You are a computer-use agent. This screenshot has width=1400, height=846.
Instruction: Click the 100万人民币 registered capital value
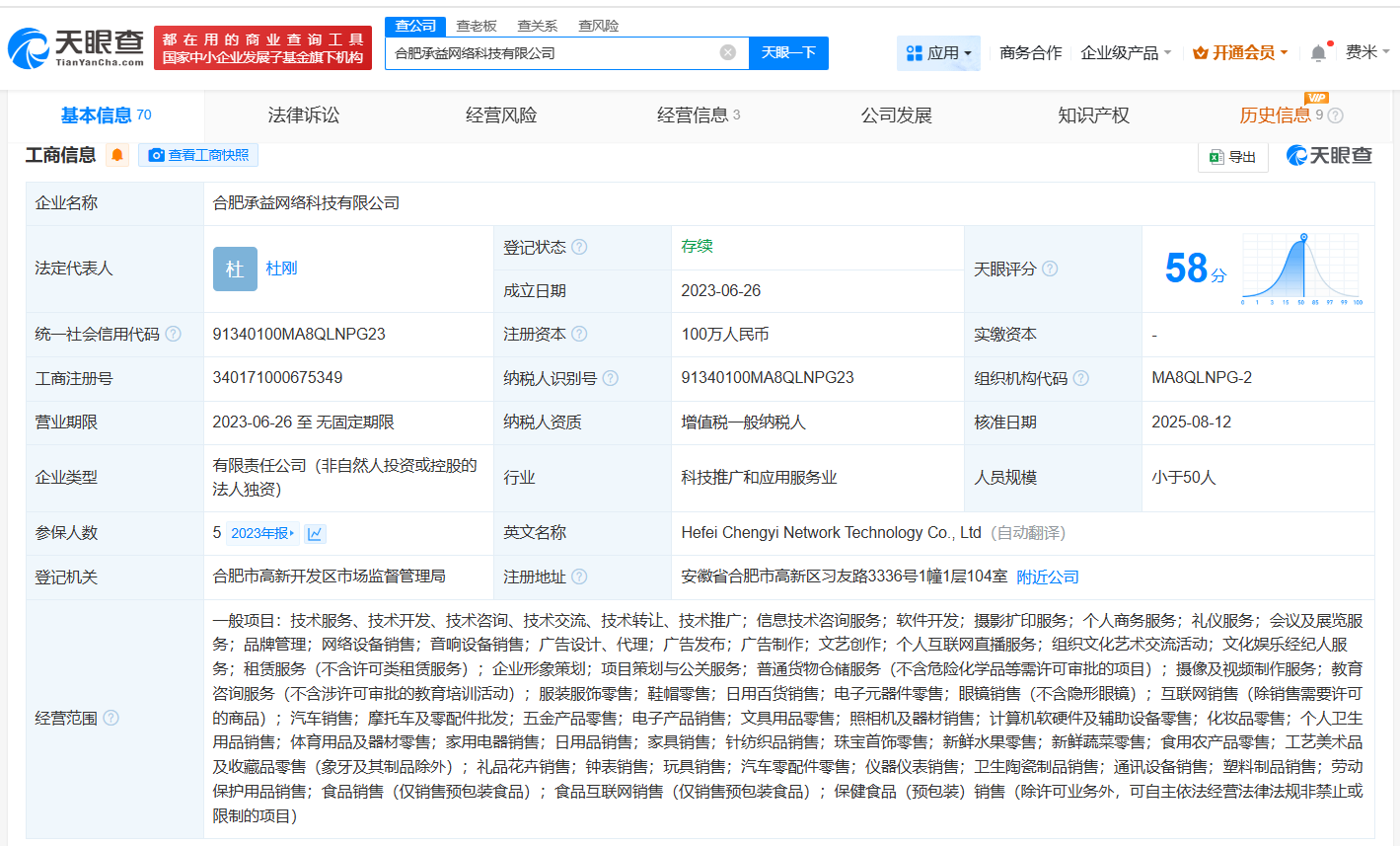coord(725,334)
